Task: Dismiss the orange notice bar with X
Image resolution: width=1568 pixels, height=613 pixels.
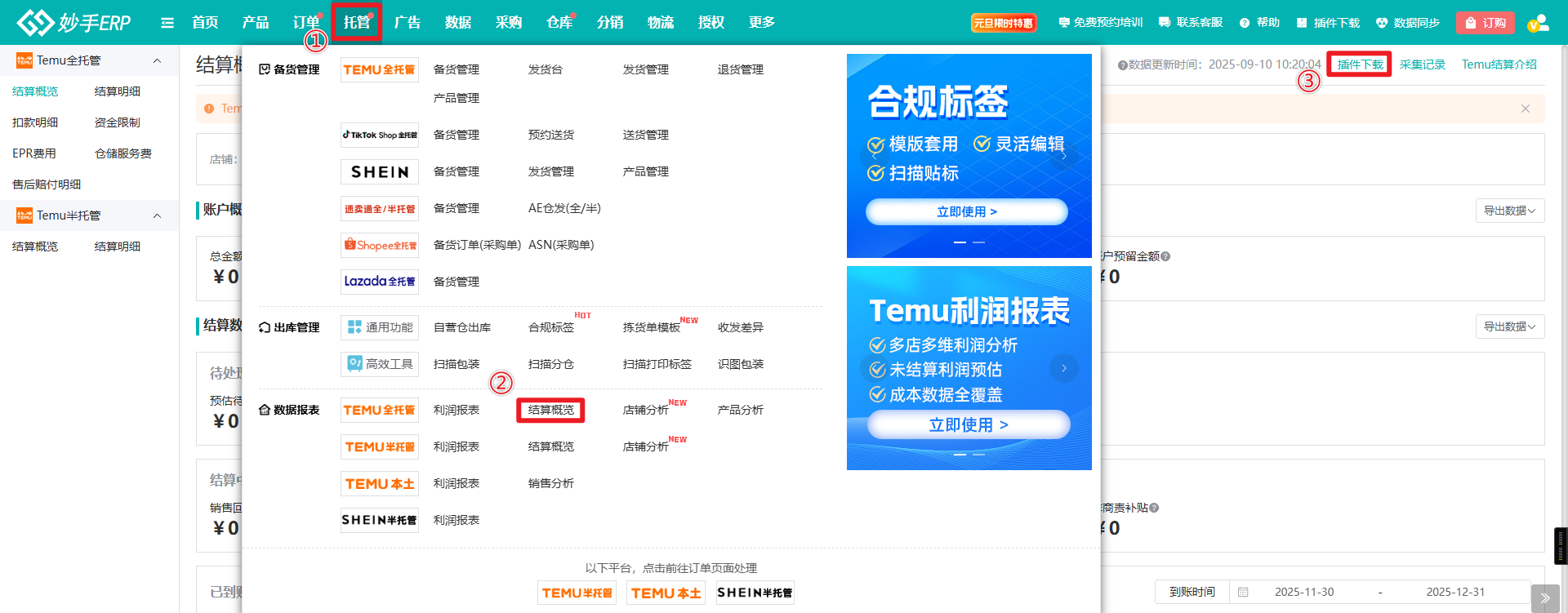Action: tap(1525, 109)
